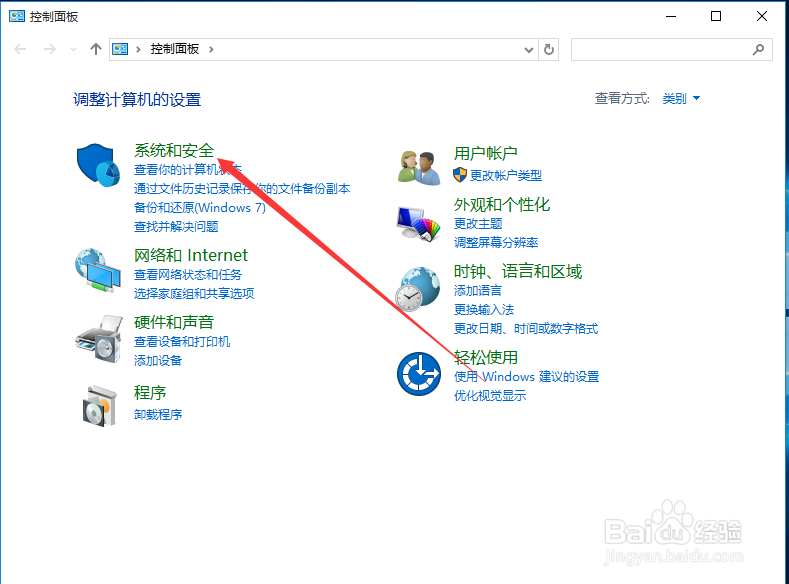The width and height of the screenshot is (789, 584).
Task: Click 卸载程序 link
Action: point(158,414)
